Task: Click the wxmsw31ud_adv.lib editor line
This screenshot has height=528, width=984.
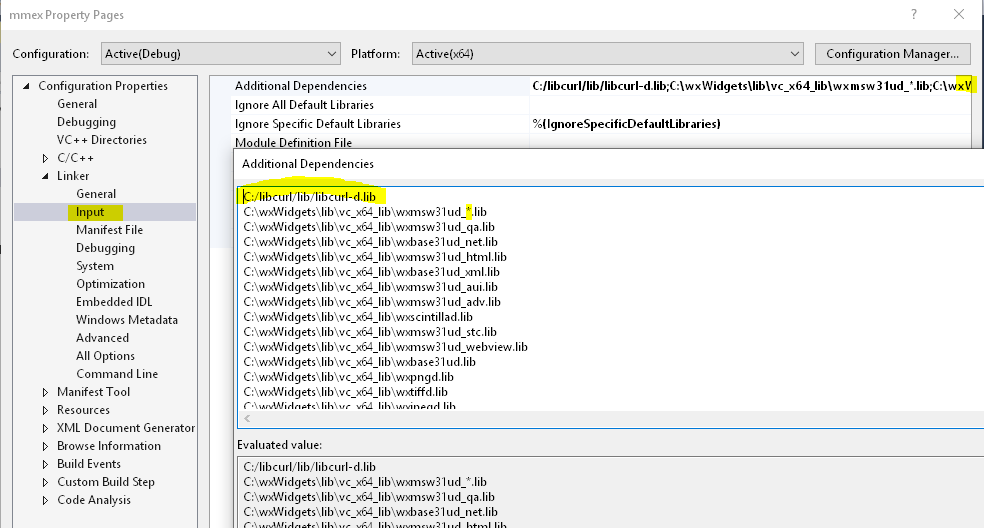Action: tap(372, 303)
